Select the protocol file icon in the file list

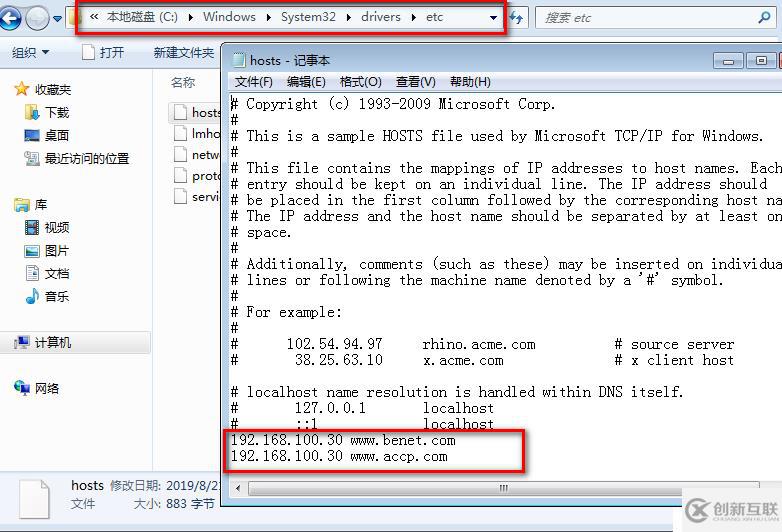[180, 176]
